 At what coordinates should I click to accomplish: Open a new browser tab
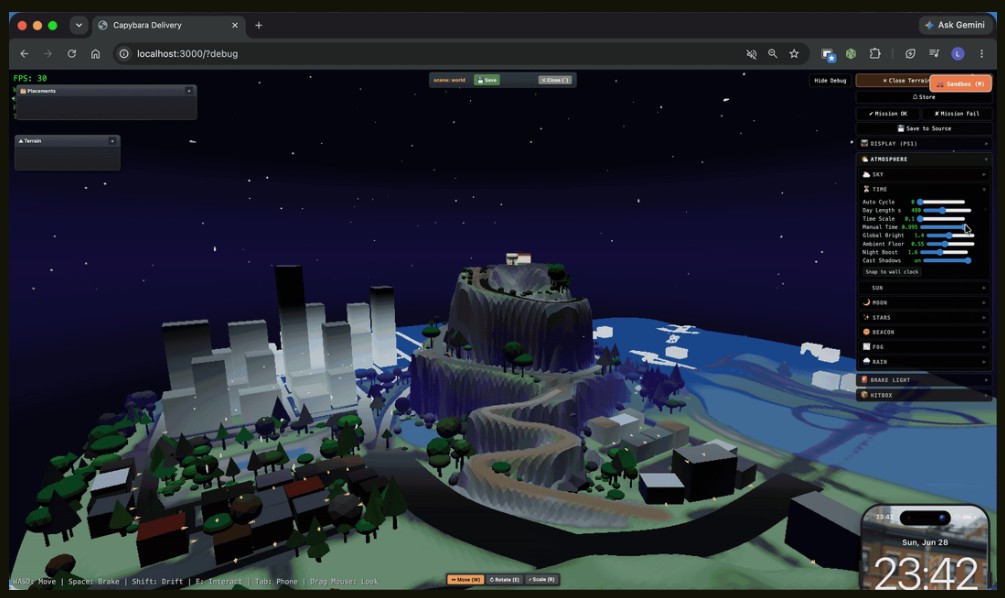click(258, 25)
